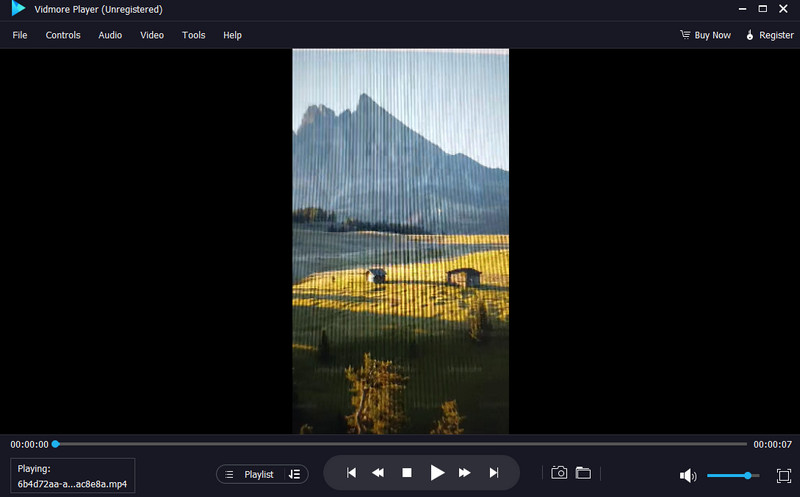Skip to the previous track
The width and height of the screenshot is (800, 497).
pos(351,473)
